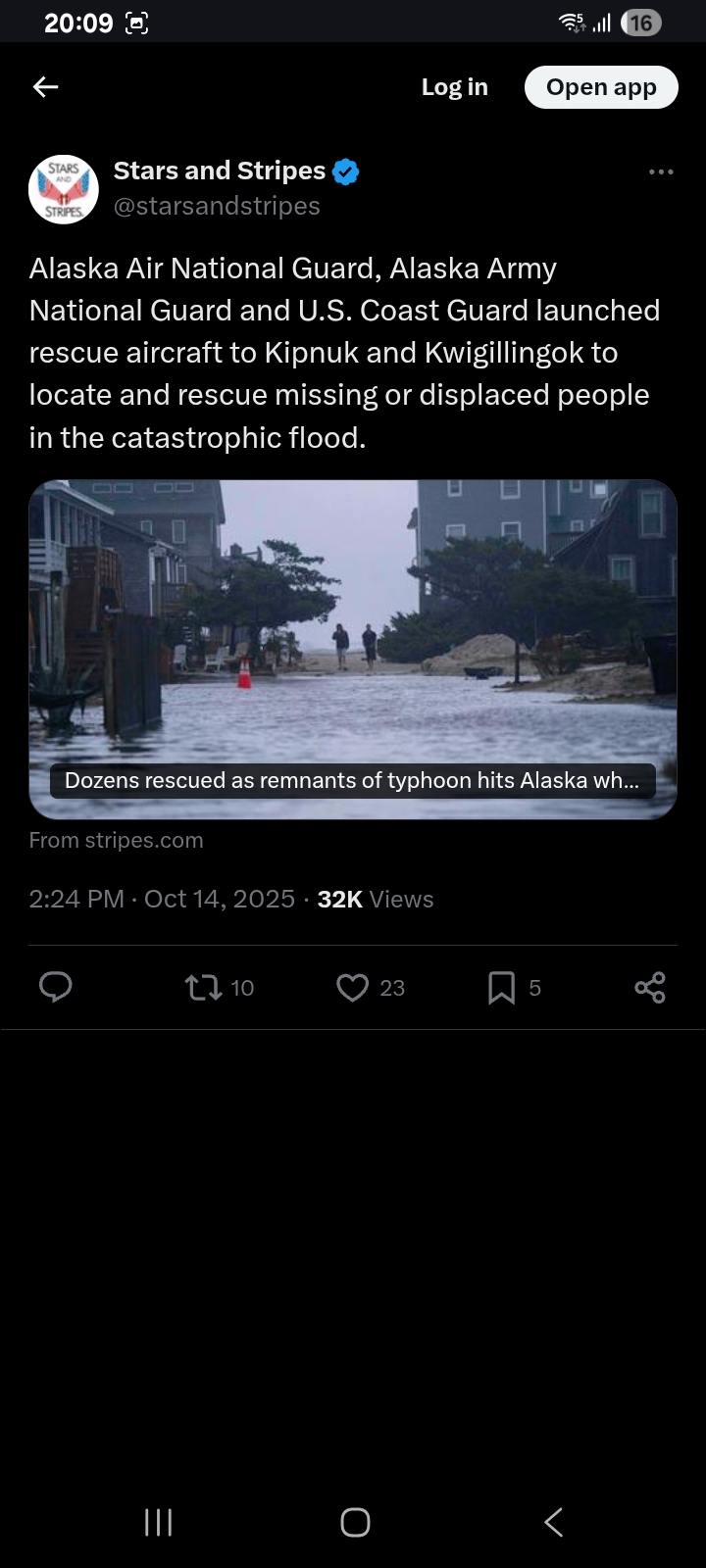This screenshot has height=1568, width=706.
Task: Repost the tweet with retweet icon
Action: point(204,987)
